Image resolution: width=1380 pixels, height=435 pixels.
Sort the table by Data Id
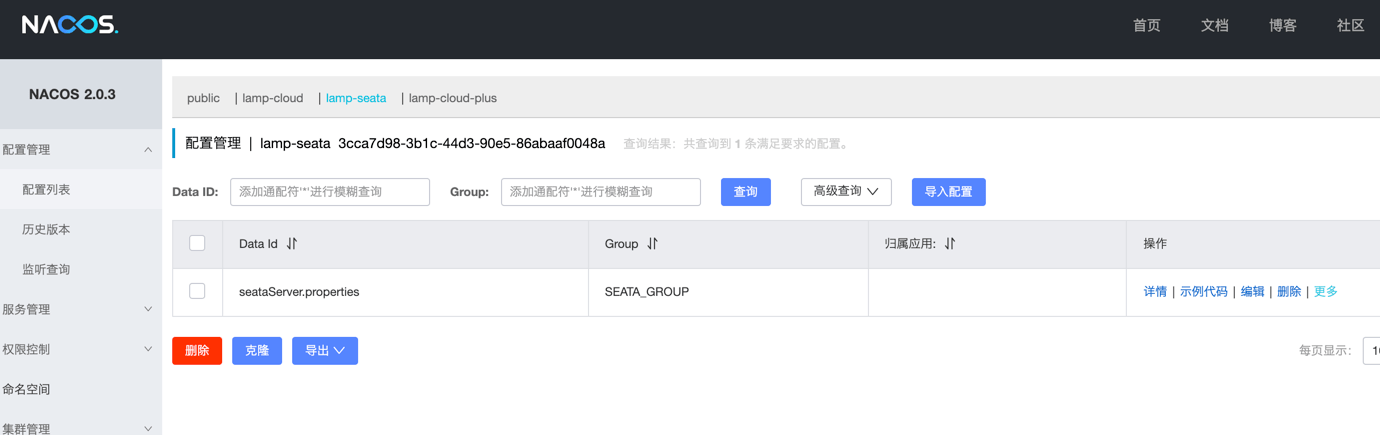tap(292, 244)
